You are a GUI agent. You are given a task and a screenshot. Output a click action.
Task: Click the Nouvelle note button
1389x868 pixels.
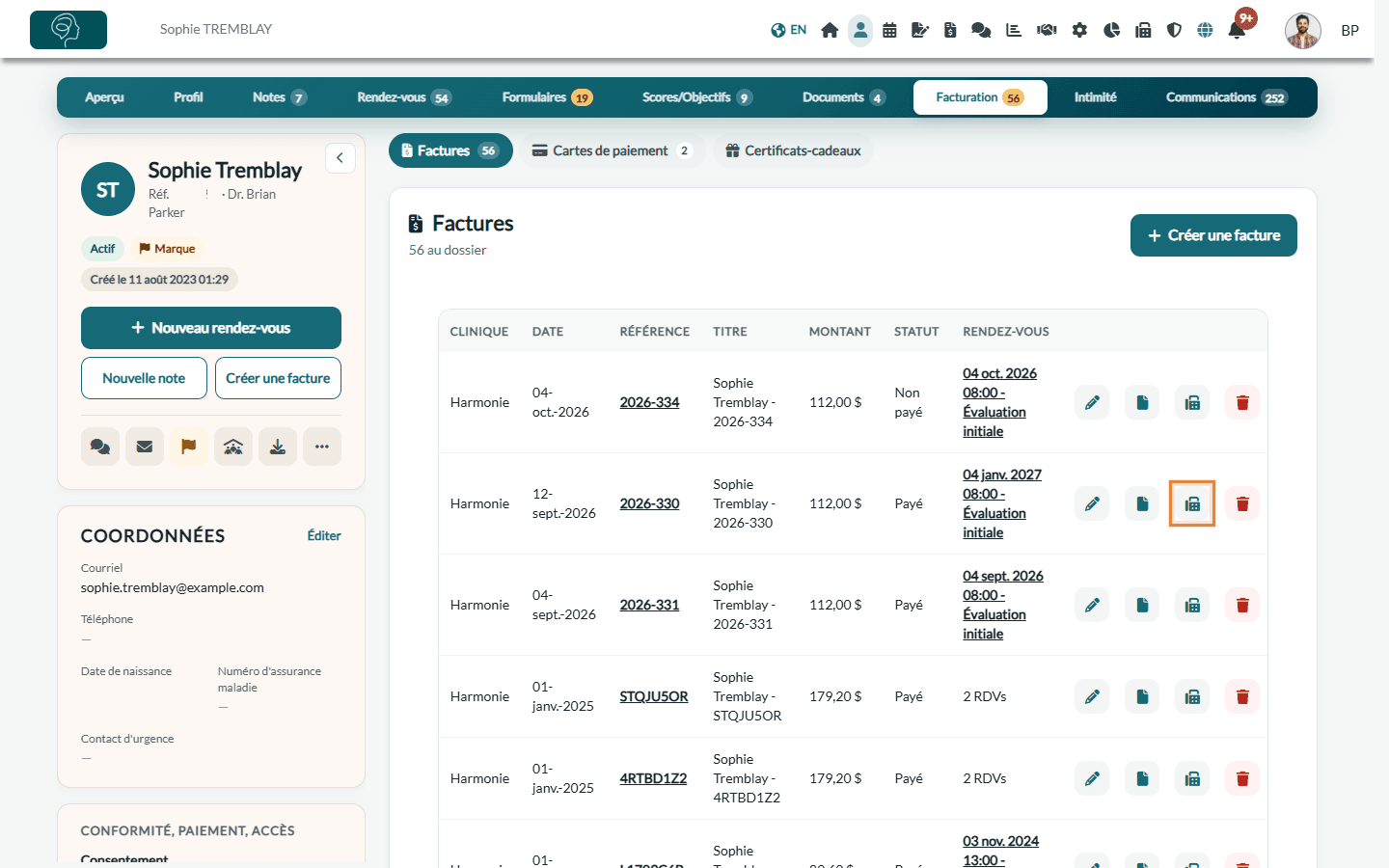[x=144, y=378]
